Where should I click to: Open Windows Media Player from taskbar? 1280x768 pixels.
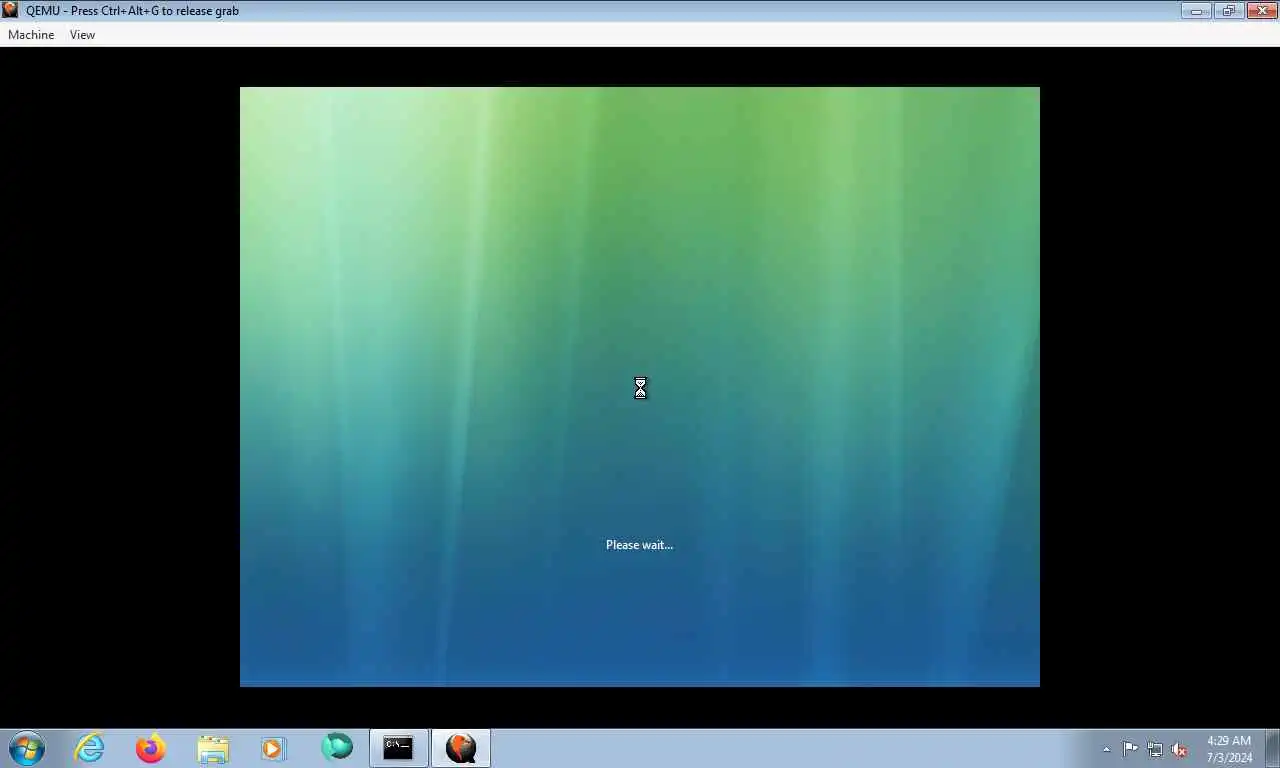coord(274,748)
